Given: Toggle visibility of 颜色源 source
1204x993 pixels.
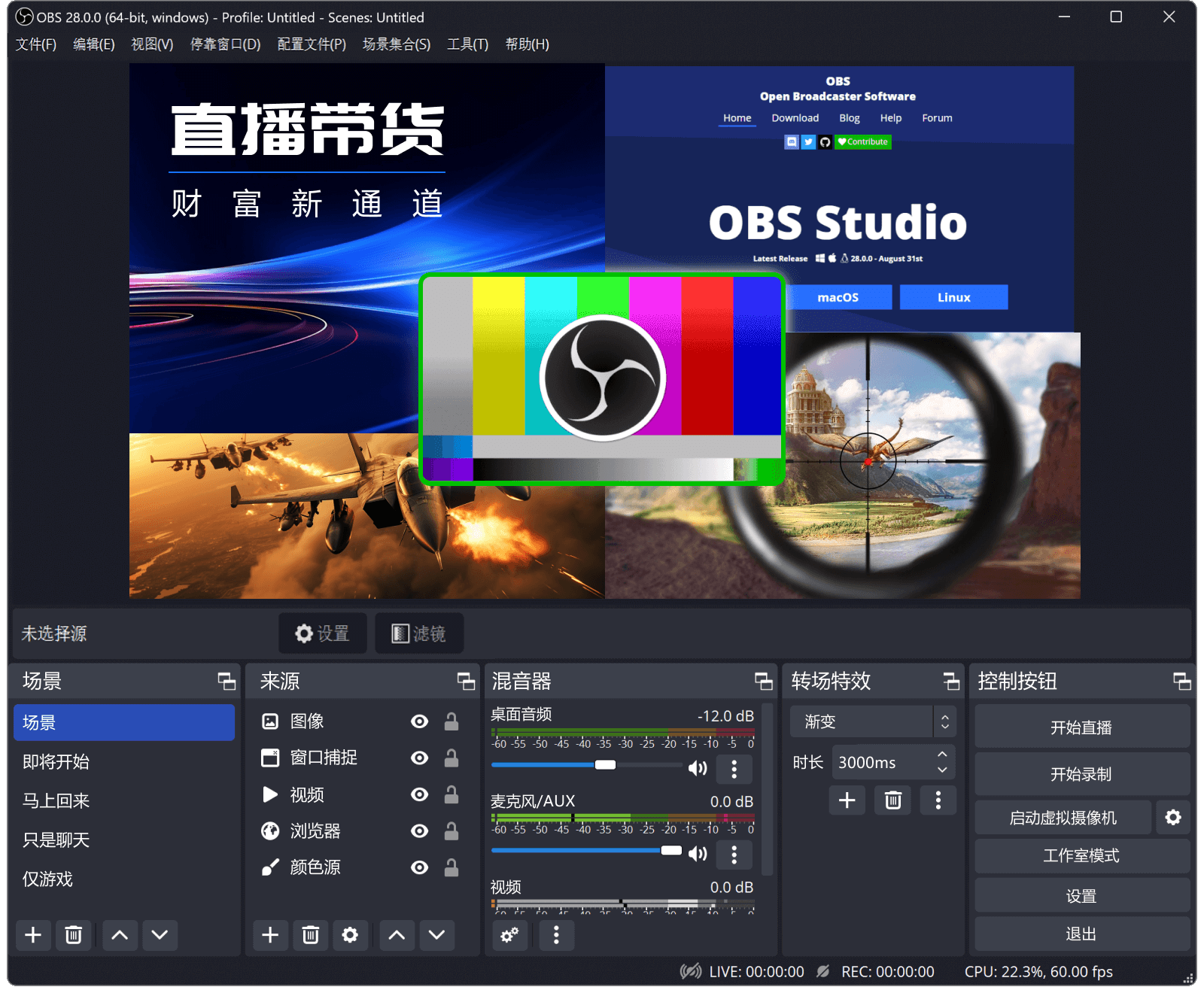Looking at the screenshot, I should pos(420,867).
